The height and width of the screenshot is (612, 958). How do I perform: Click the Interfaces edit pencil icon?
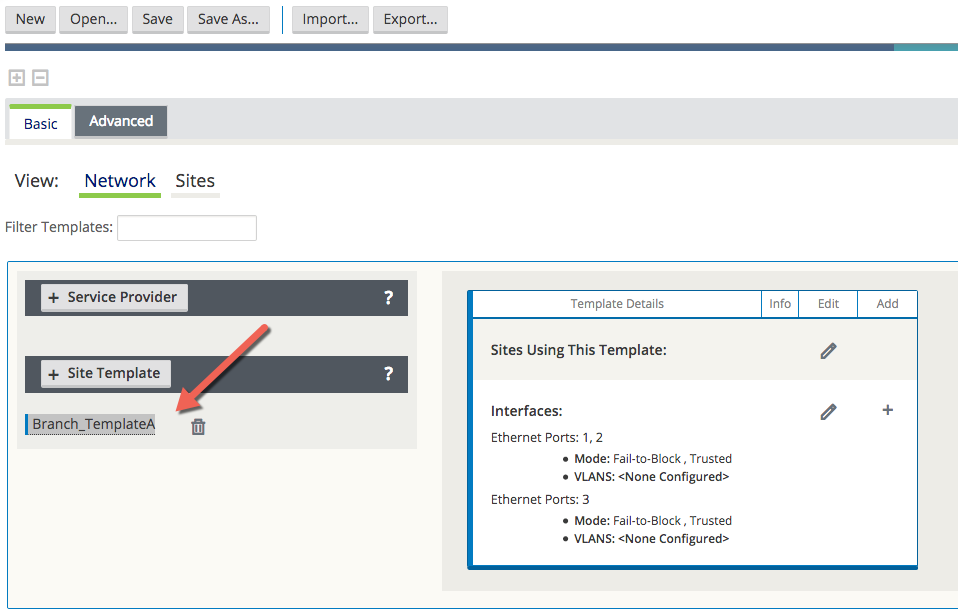click(828, 412)
